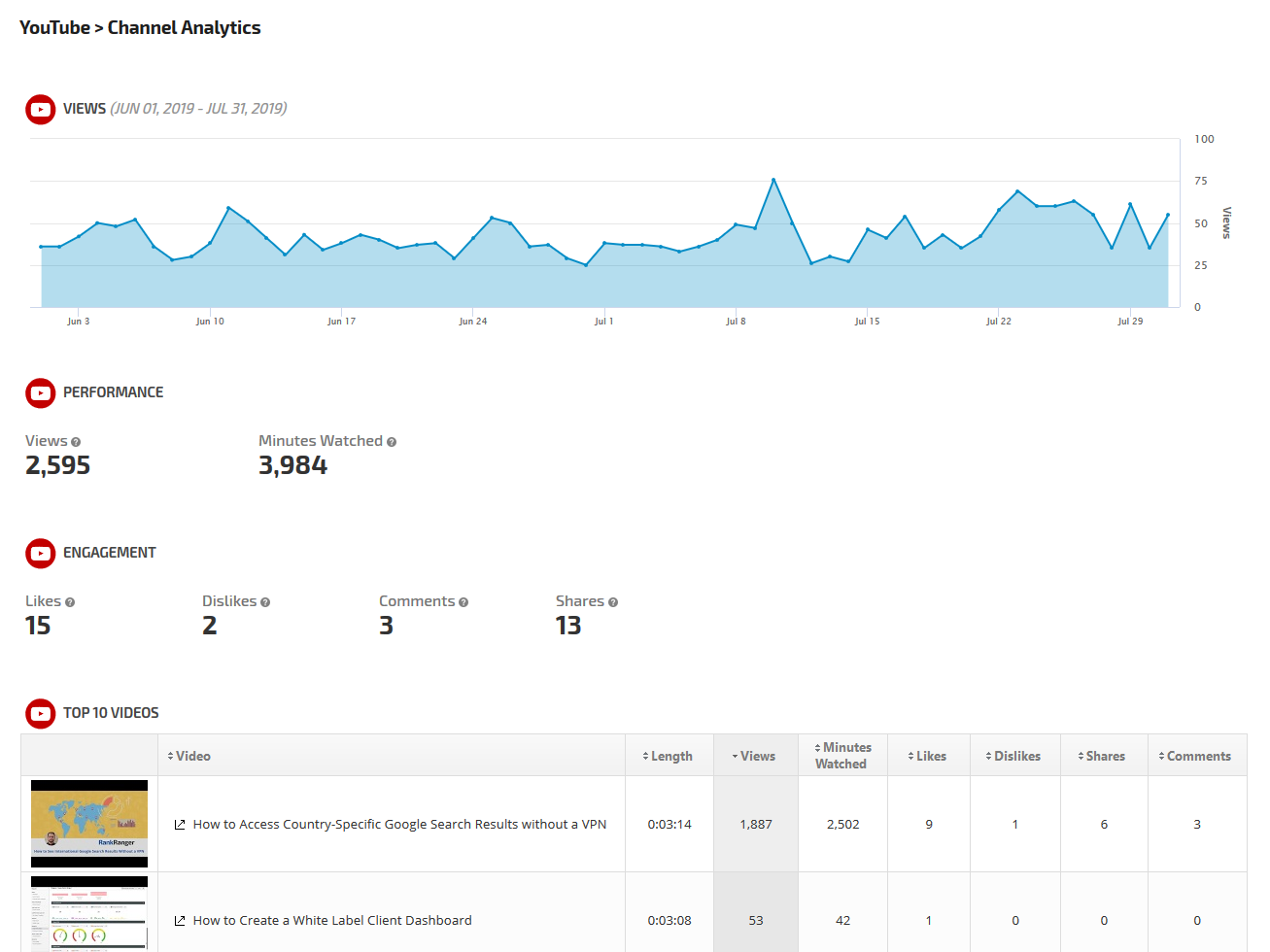Open external link icon for White Label video
Screen dimensions: 1270x952
[180, 921]
